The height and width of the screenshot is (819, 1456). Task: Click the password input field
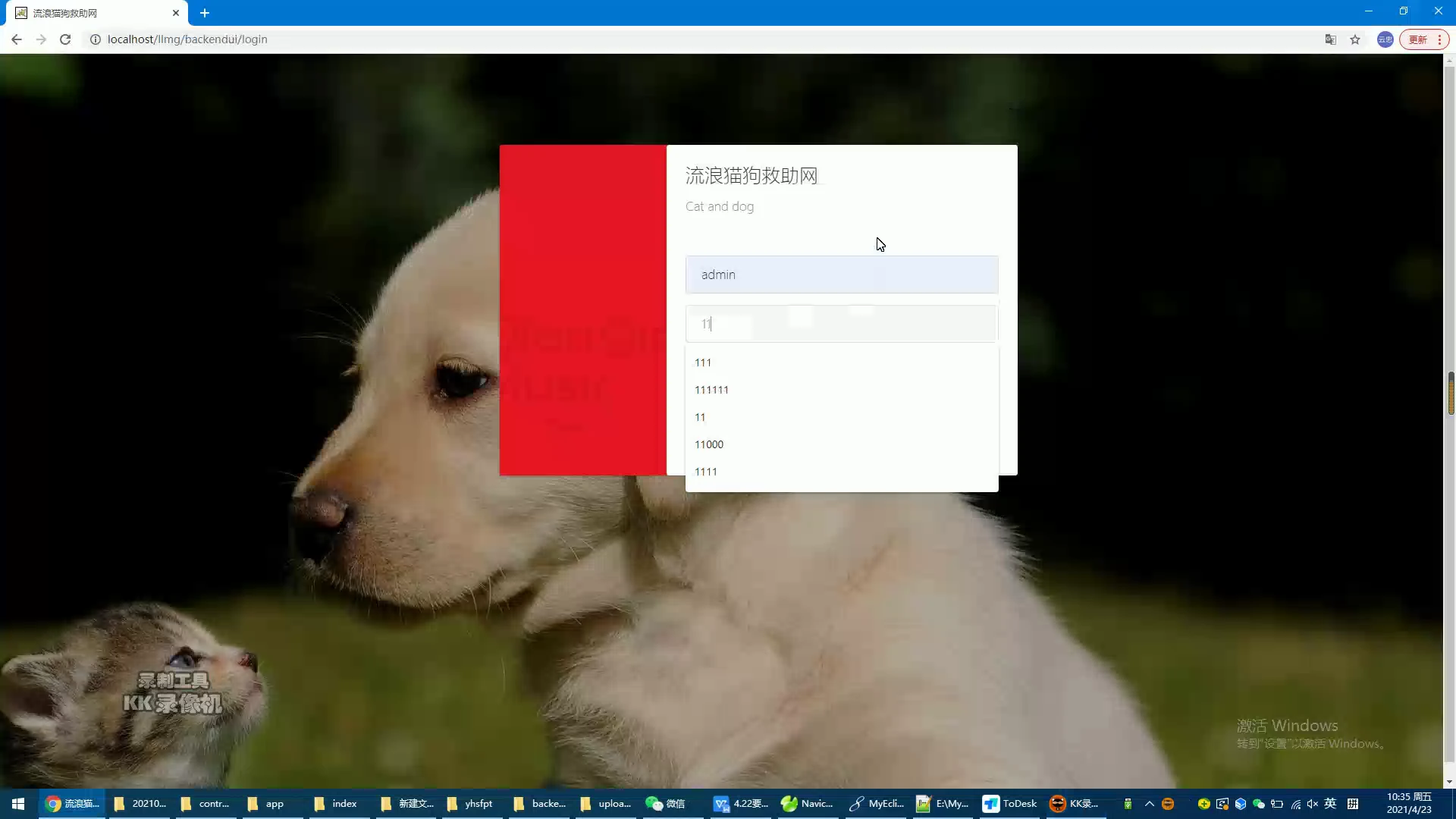842,324
